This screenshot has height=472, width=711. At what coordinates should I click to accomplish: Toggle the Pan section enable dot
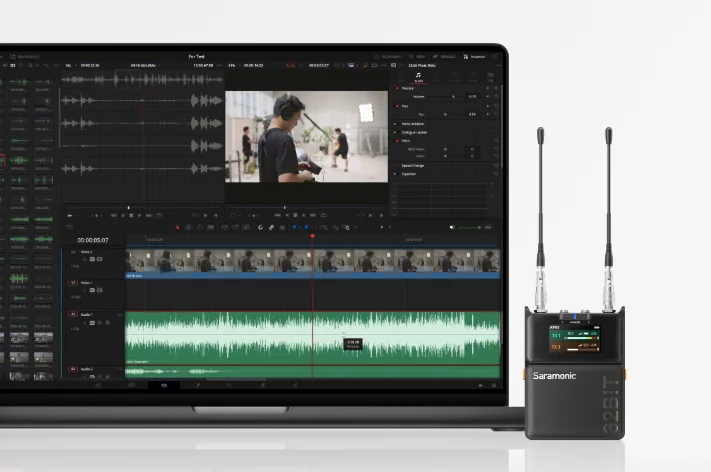coord(397,106)
